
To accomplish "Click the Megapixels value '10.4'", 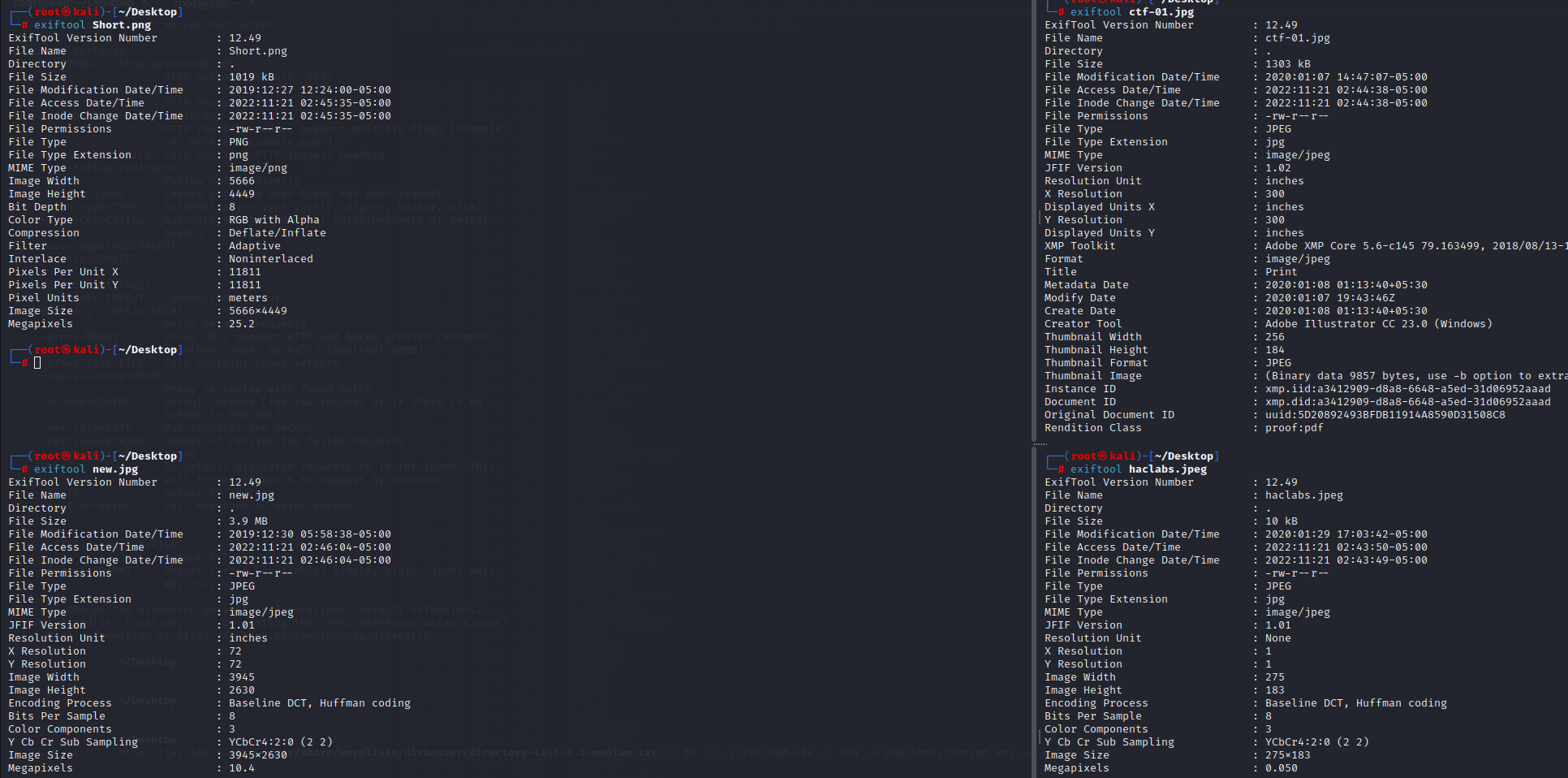I will click(242, 768).
